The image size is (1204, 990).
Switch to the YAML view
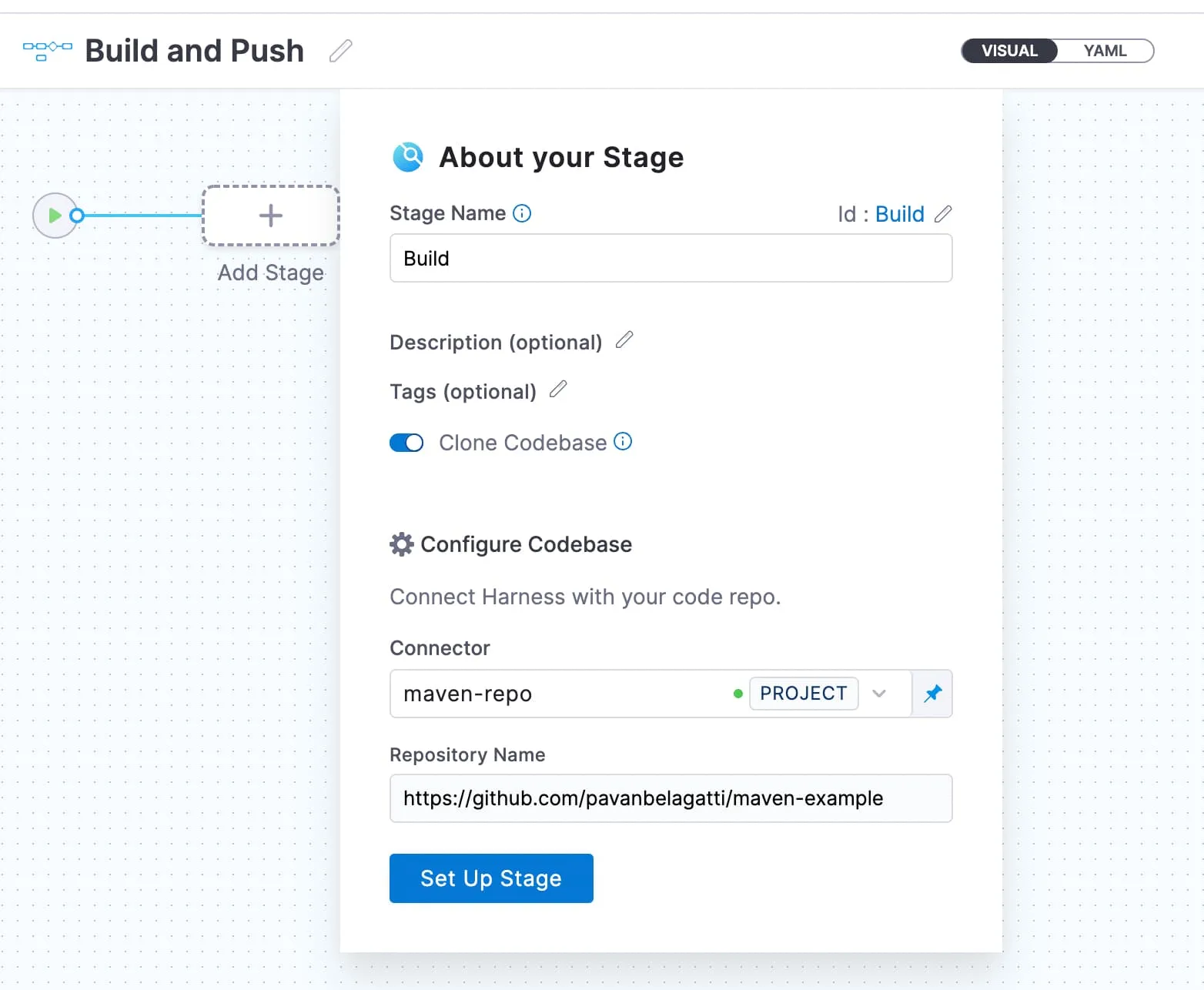point(1104,51)
